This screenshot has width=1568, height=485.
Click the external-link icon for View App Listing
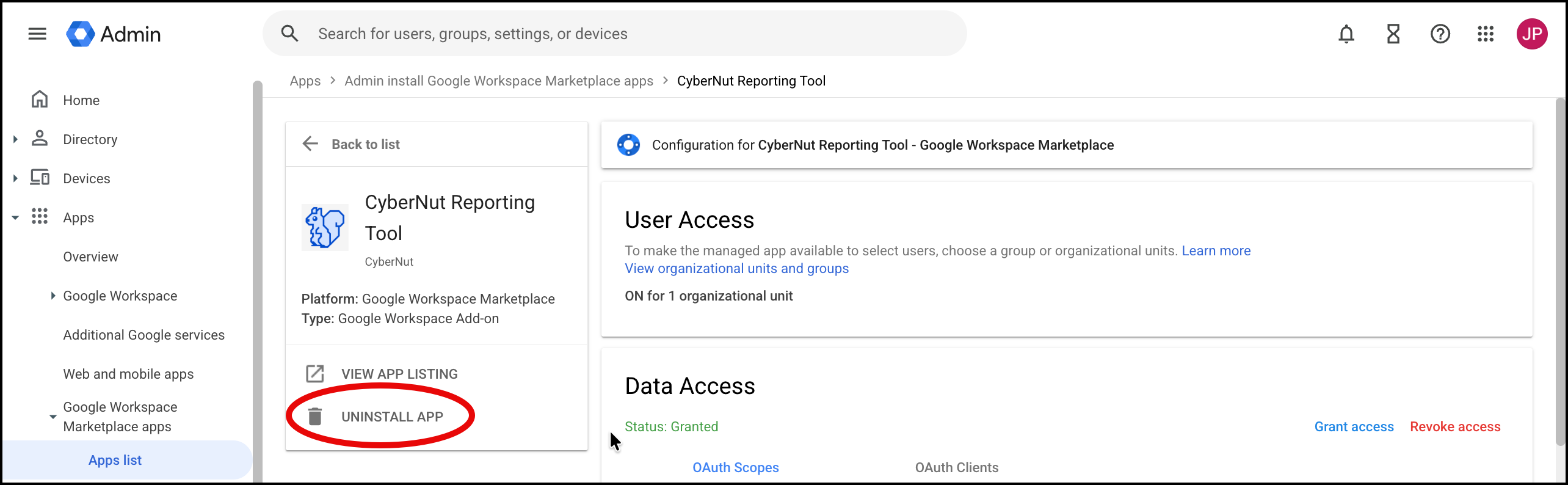click(314, 373)
